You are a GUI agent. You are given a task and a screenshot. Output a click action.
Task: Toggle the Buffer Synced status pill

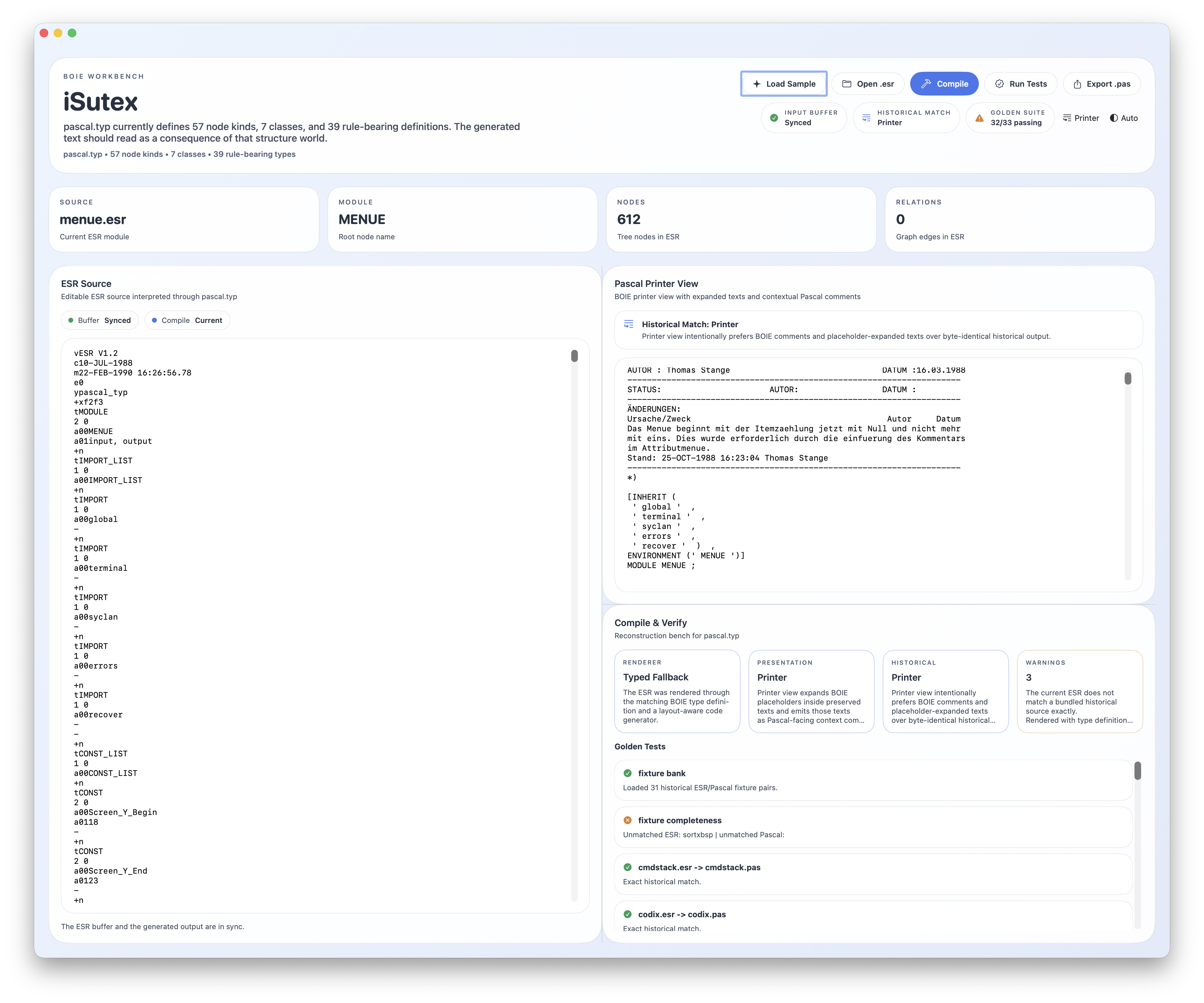click(x=100, y=320)
